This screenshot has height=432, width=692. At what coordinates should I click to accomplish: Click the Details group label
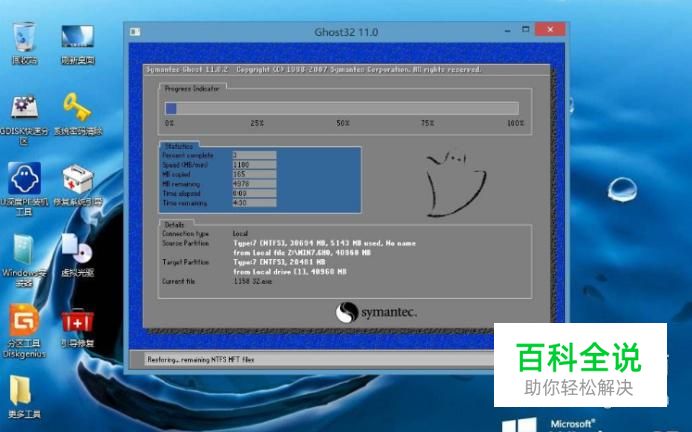pyautogui.click(x=174, y=225)
